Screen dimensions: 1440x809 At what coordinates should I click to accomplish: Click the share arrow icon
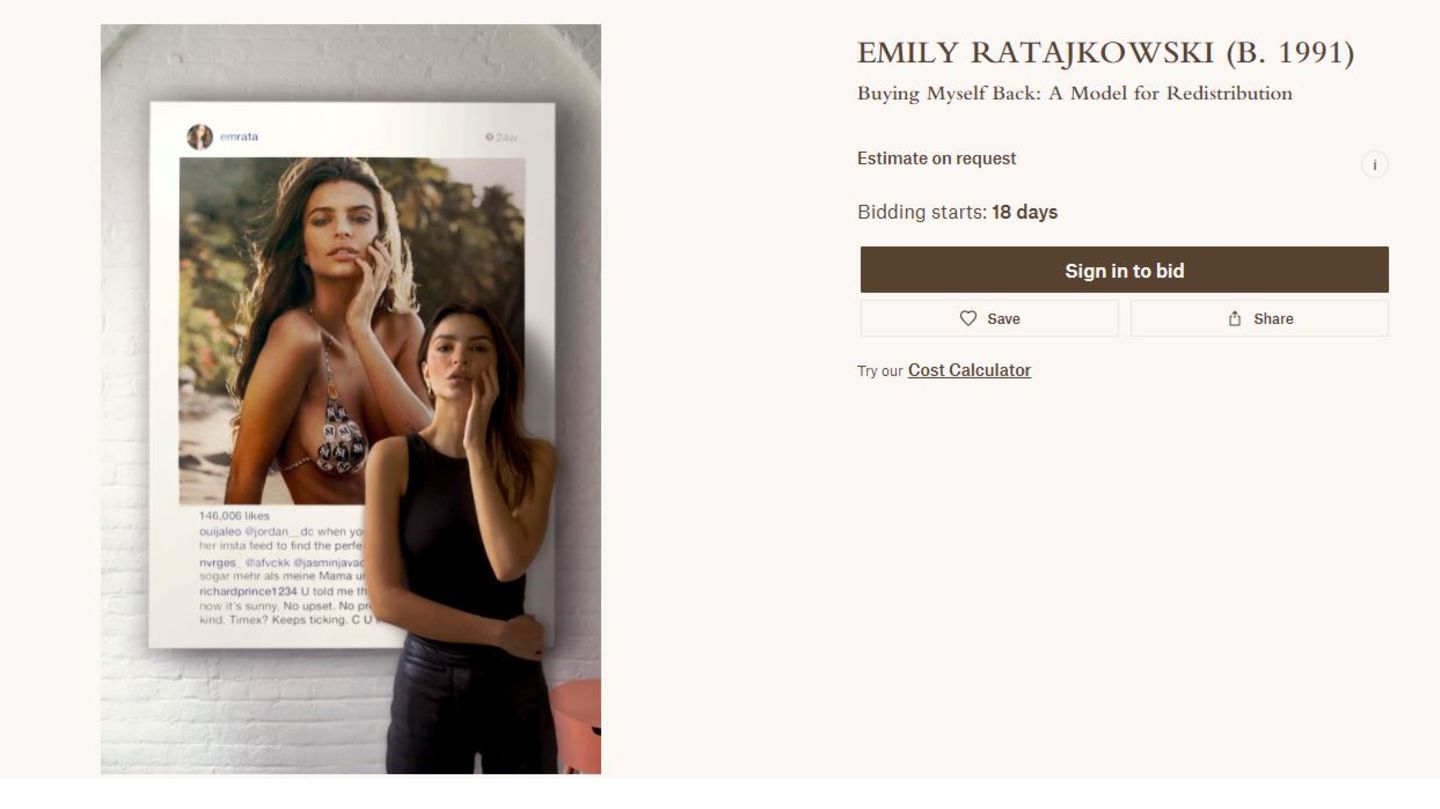pyautogui.click(x=1235, y=318)
